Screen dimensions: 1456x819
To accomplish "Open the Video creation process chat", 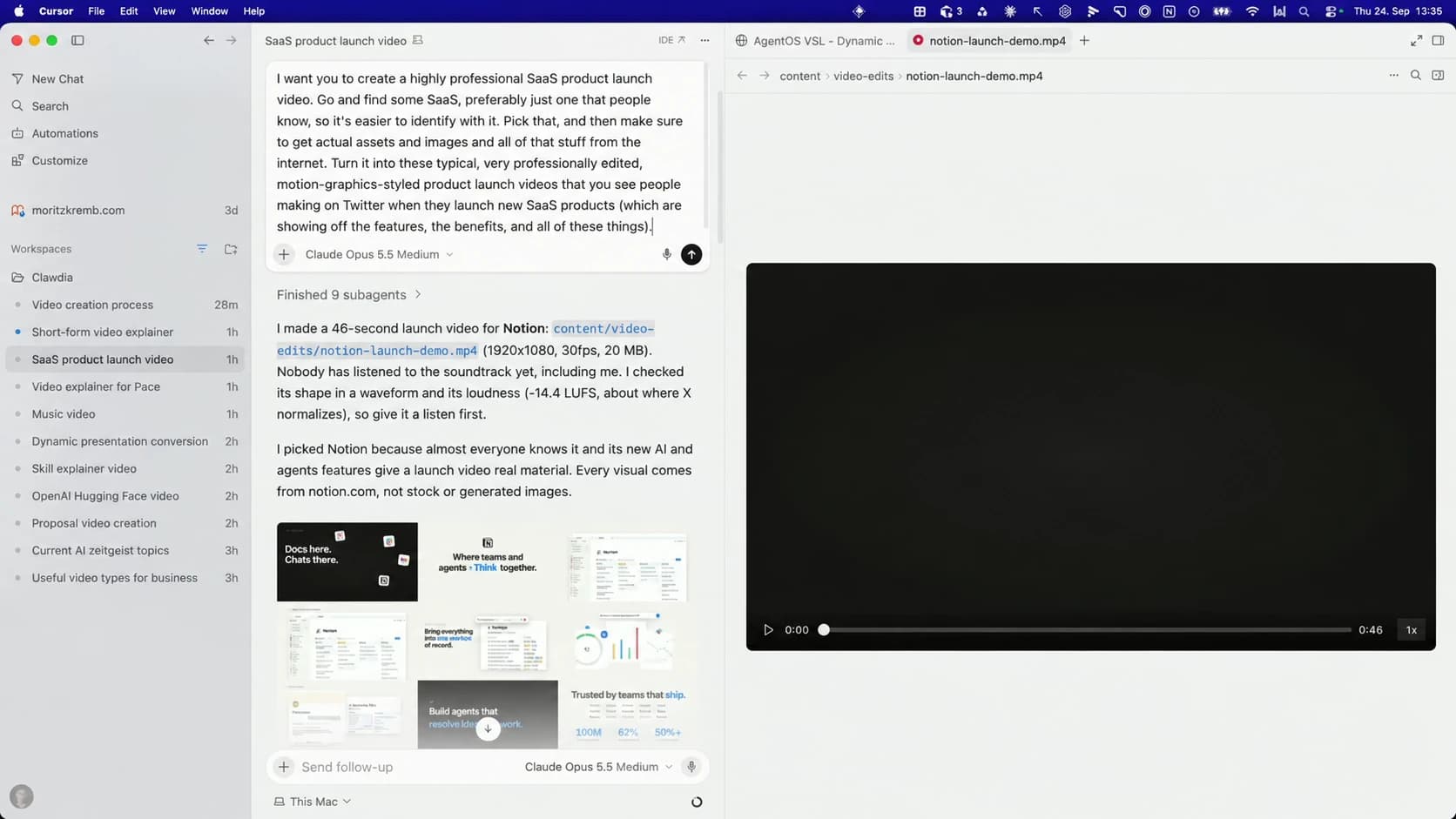I will (125, 305).
